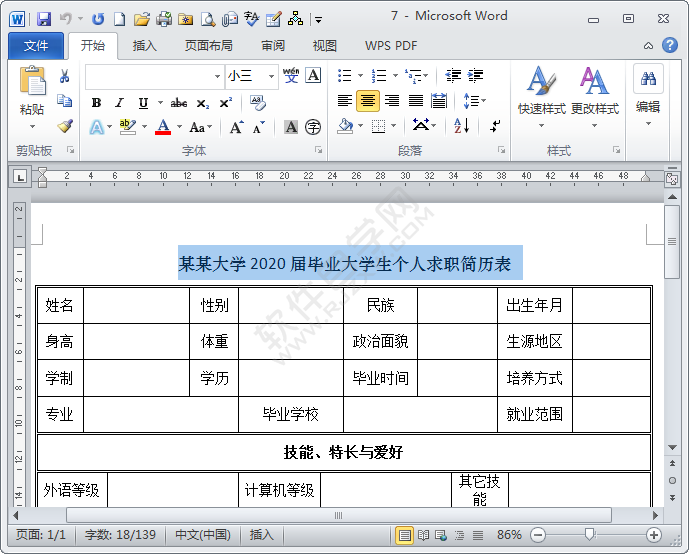The width and height of the screenshot is (689, 554).
Task: Click the enclosed character icon
Action: click(x=313, y=127)
